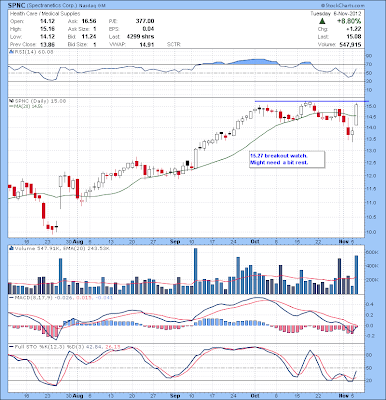The height and width of the screenshot is (400, 386).
Task: Click the last tall white candlestick
Action: click(356, 115)
